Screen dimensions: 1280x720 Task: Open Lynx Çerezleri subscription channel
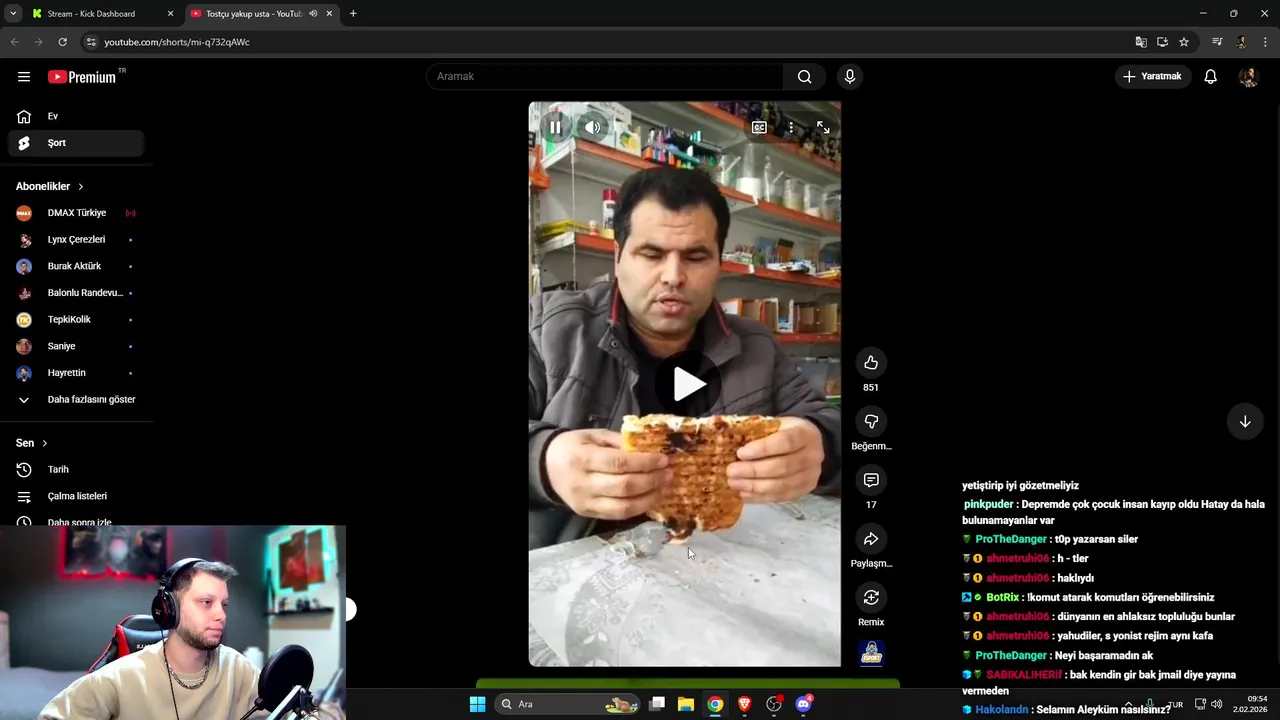tap(76, 240)
